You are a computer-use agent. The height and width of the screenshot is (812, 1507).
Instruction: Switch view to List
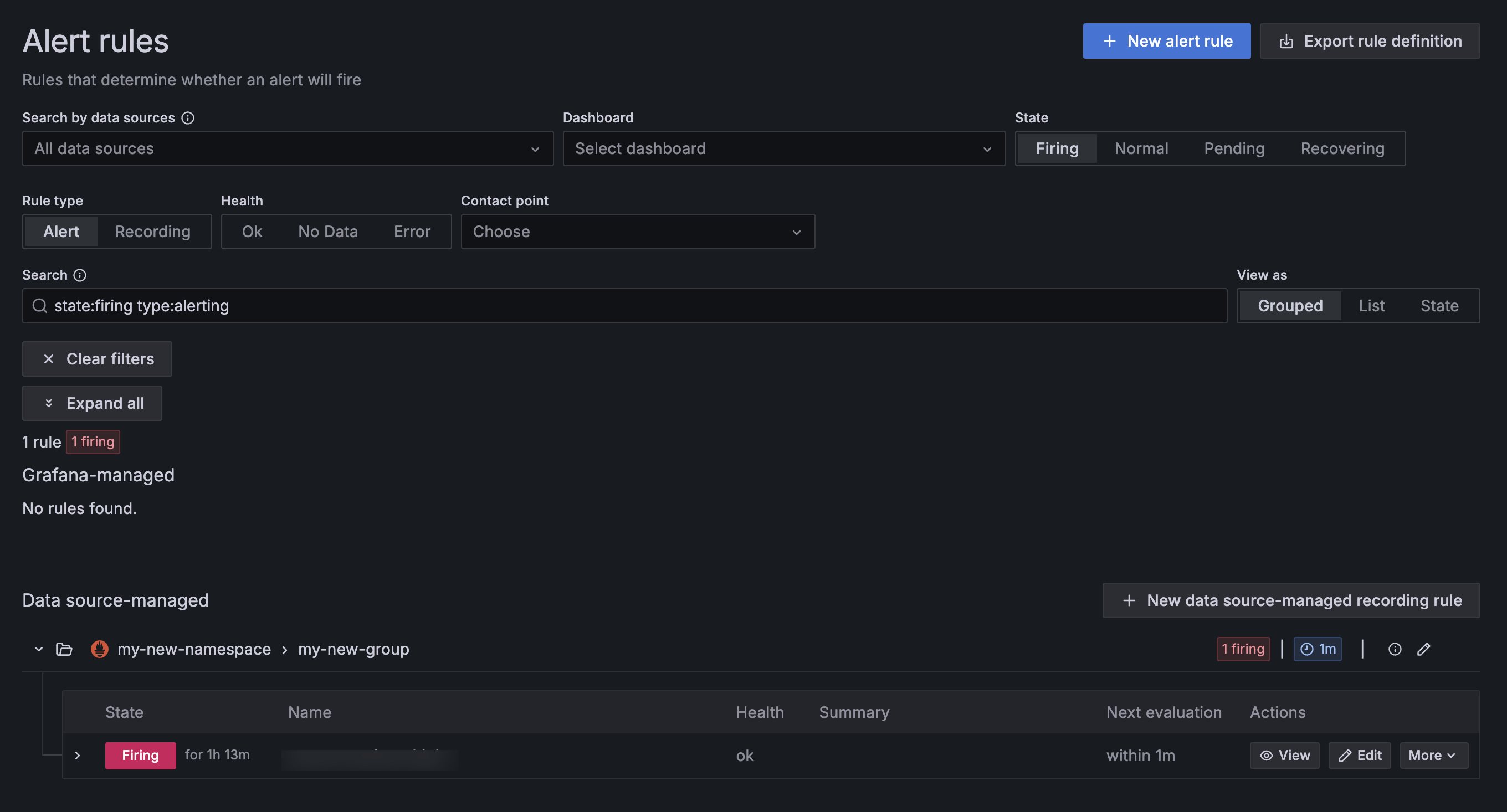click(1371, 305)
